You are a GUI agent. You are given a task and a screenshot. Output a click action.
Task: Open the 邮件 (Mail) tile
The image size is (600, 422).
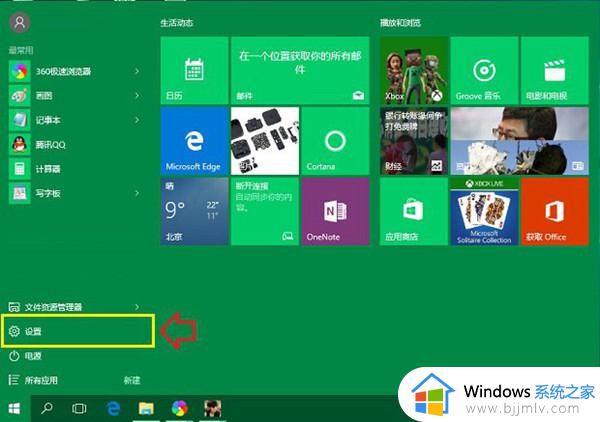(x=300, y=70)
